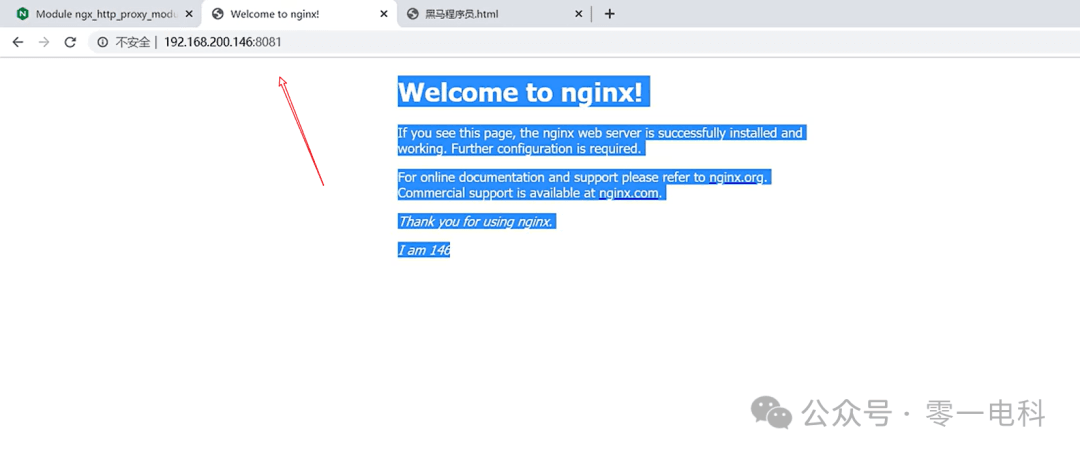Switch to the Module ngx_http_proxy_module tab

click(x=105, y=14)
